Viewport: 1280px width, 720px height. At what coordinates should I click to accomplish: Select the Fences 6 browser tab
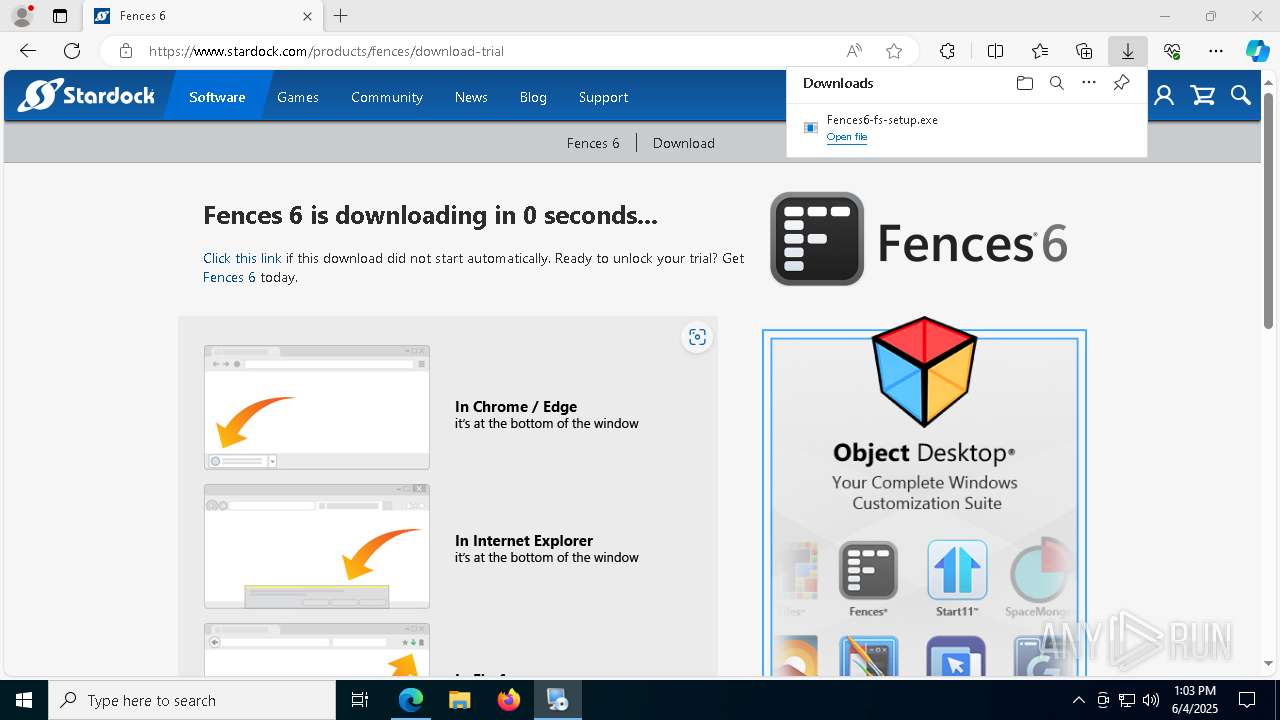click(200, 16)
